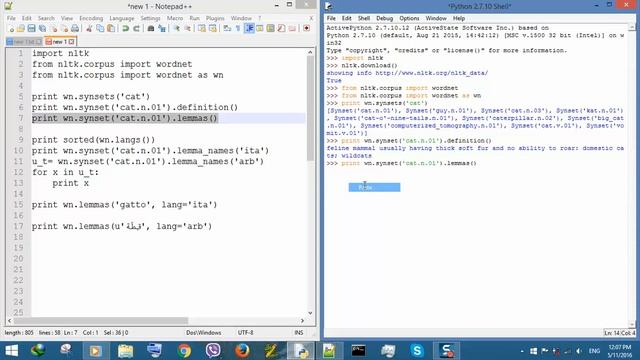Click the New file icon in Notepad++ toolbar
This screenshot has height=360, width=640.
pyautogui.click(x=11, y=28)
